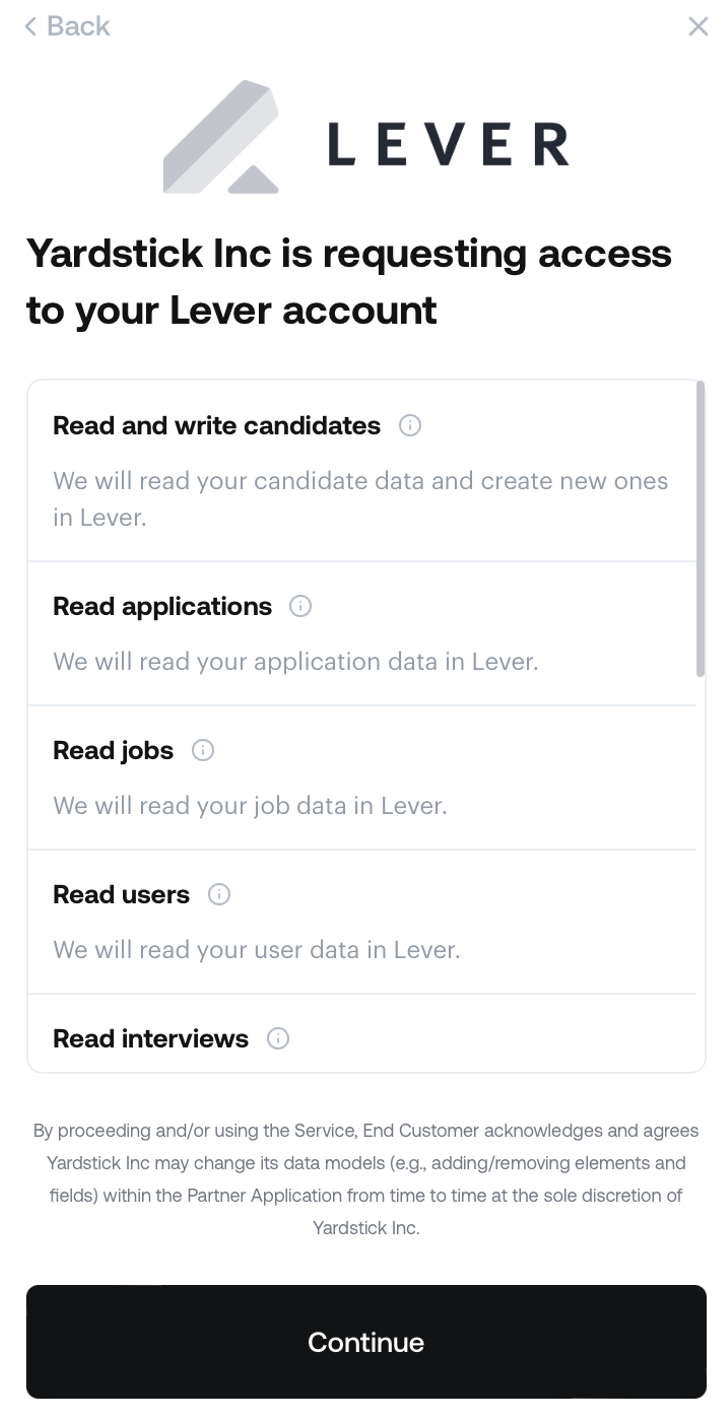Select the Read users permission entry
The height and width of the screenshot is (1410, 728).
tap(360, 920)
